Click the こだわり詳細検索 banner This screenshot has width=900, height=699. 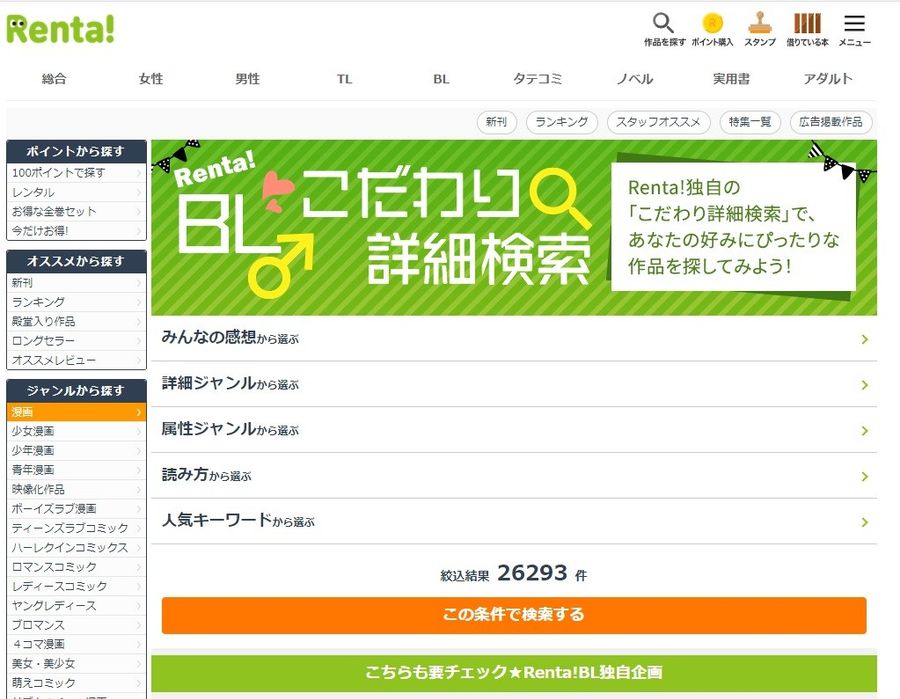pyautogui.click(x=514, y=227)
